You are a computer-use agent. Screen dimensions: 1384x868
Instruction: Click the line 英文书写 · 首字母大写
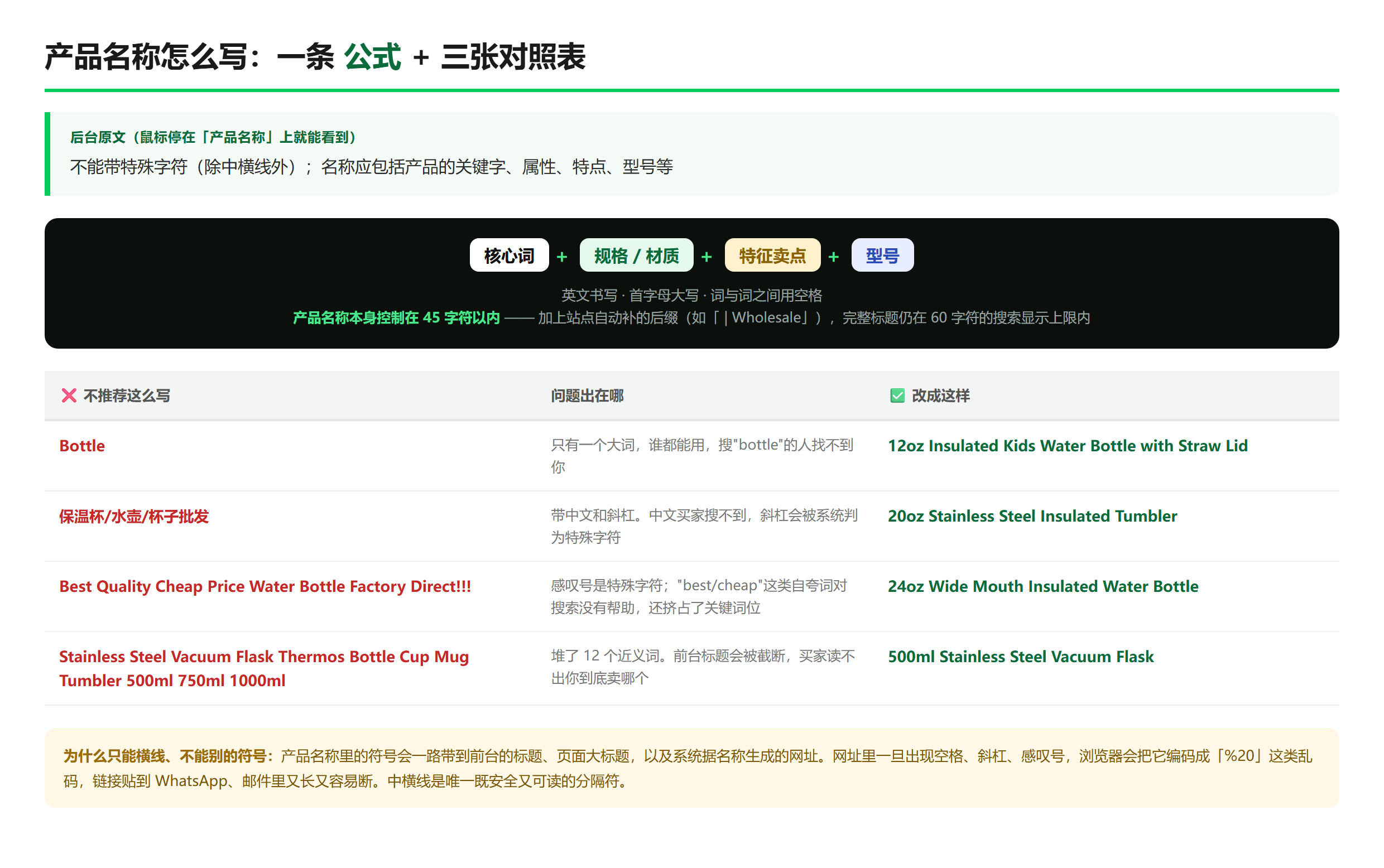click(x=691, y=295)
